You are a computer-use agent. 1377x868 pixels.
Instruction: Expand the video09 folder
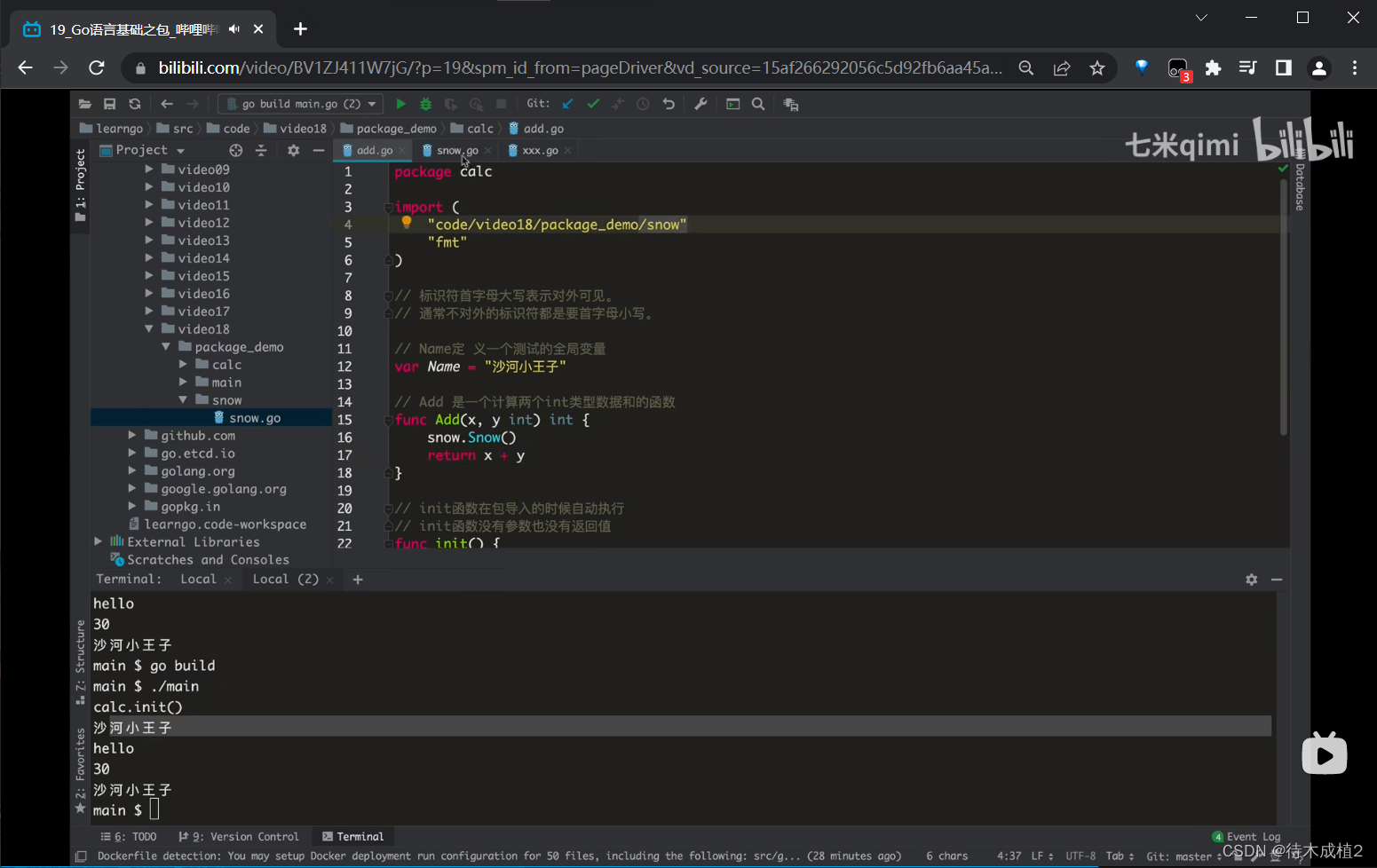pyautogui.click(x=149, y=169)
